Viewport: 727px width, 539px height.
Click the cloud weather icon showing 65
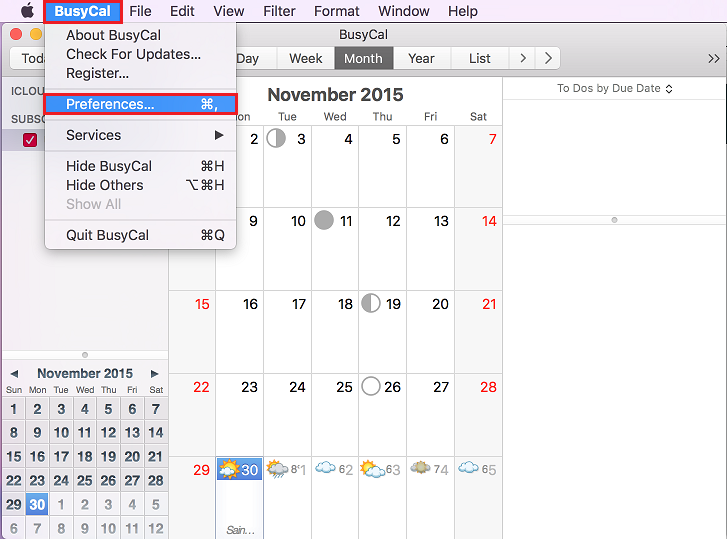(x=468, y=468)
